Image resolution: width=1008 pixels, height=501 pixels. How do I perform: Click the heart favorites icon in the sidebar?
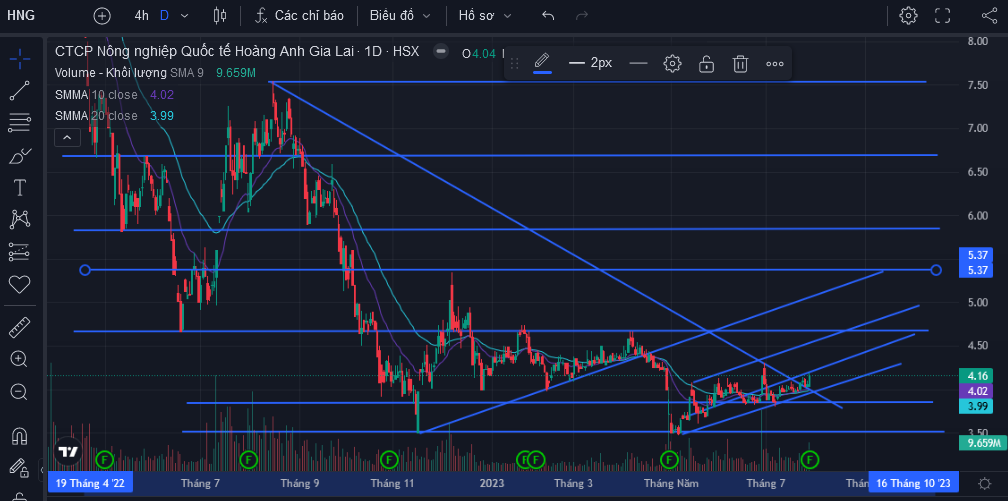[x=20, y=284]
